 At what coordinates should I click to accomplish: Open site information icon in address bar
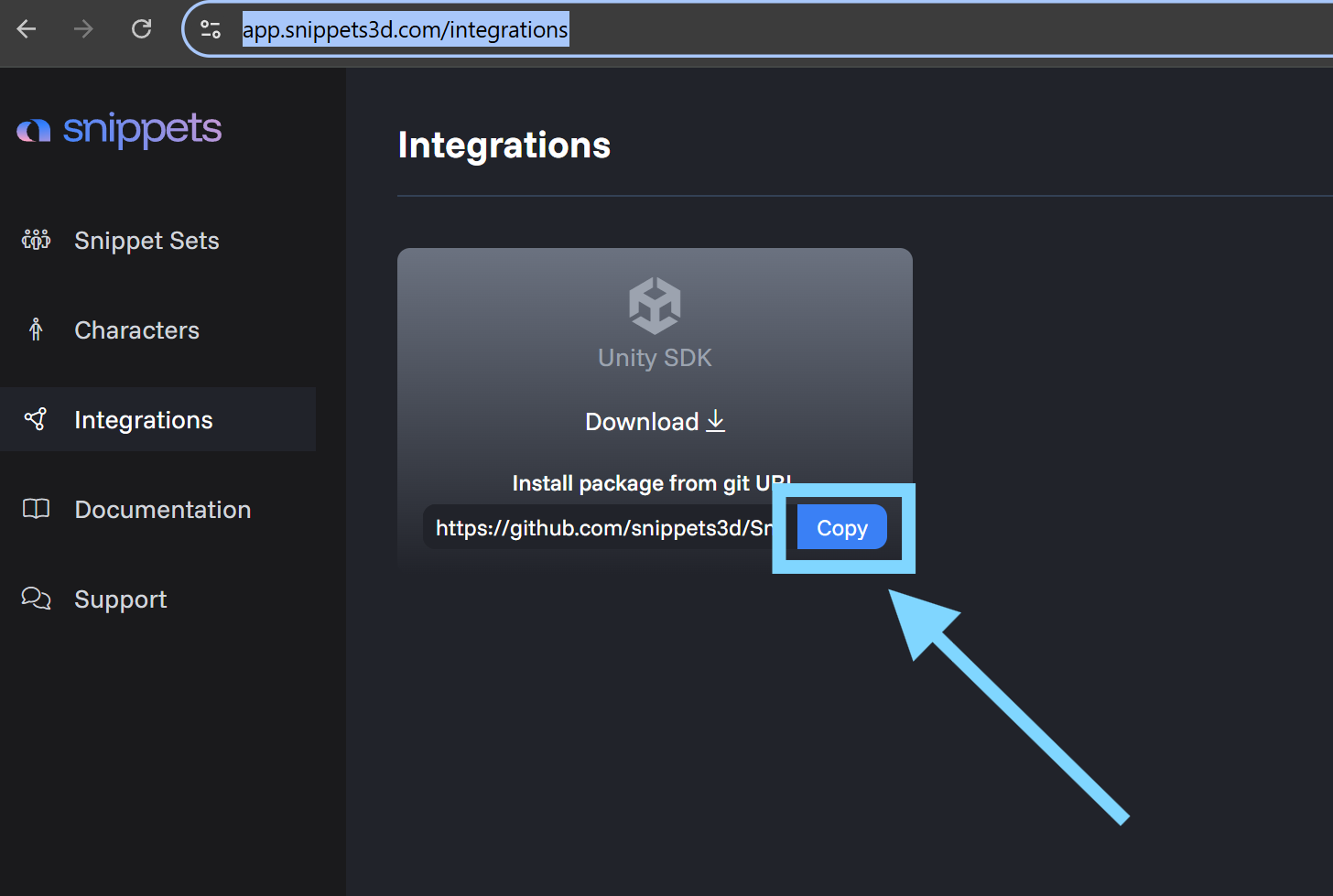point(211,29)
